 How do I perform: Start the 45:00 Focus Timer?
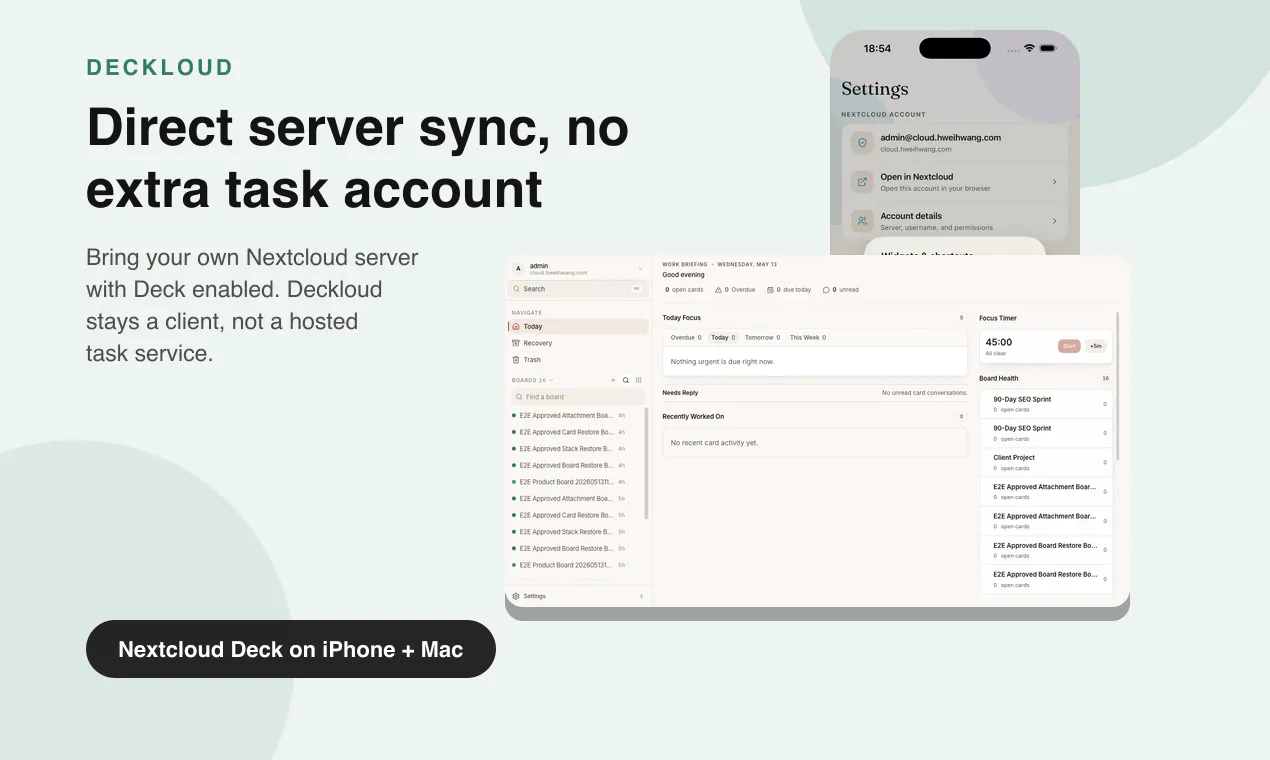[x=1069, y=346]
